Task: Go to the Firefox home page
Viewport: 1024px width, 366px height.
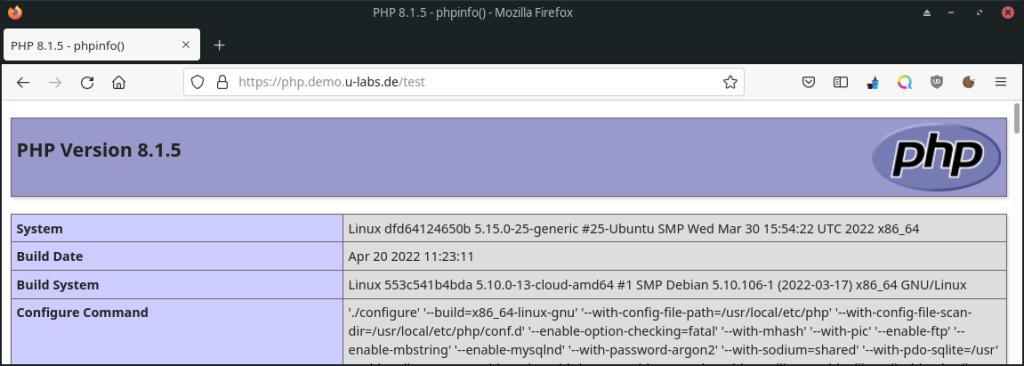Action: click(118, 82)
